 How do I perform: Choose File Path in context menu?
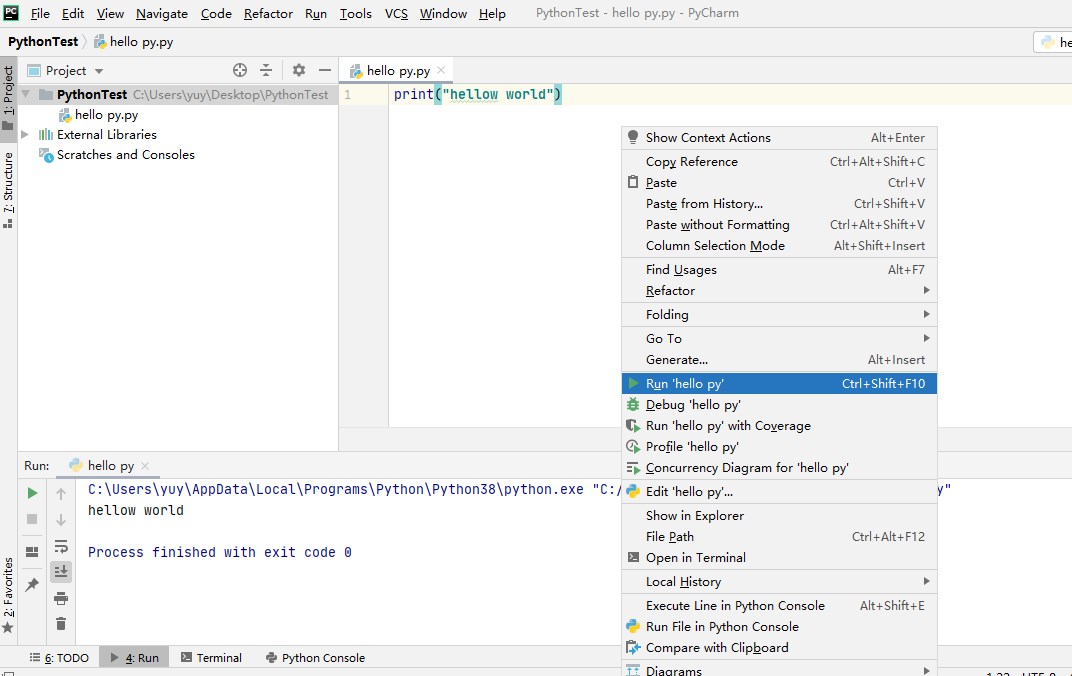[x=779, y=537]
